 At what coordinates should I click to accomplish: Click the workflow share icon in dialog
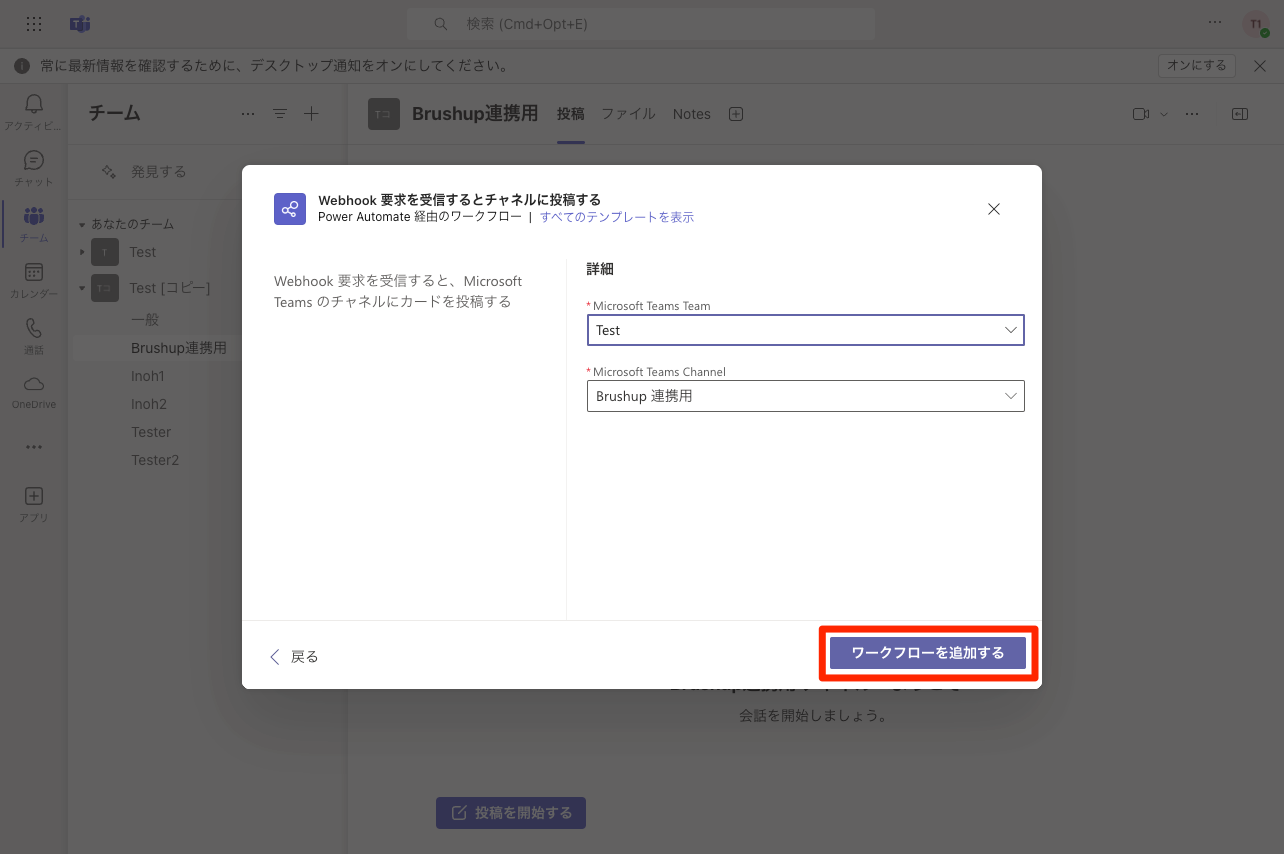pos(290,209)
